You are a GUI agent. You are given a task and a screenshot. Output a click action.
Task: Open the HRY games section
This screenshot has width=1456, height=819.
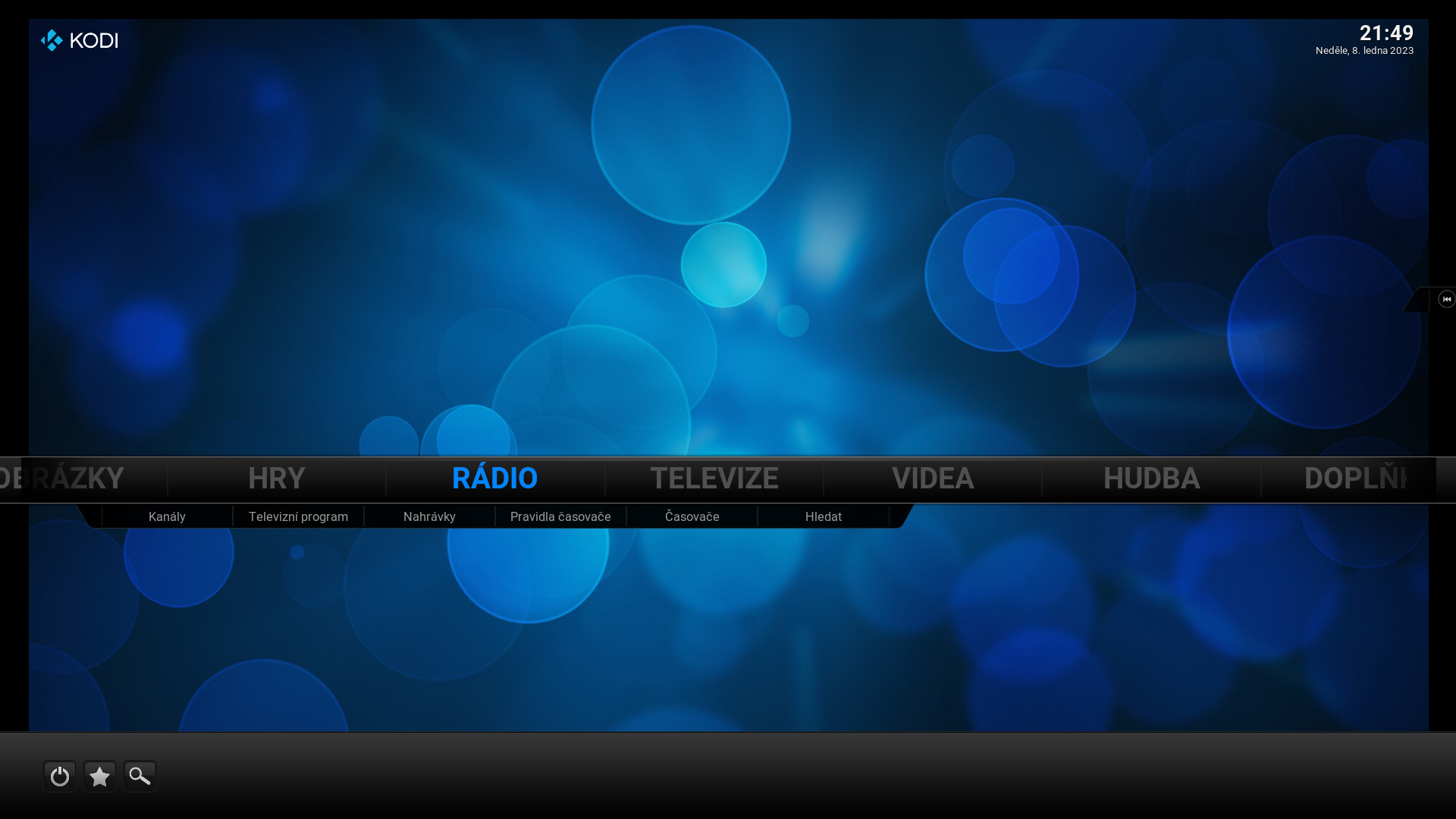click(x=276, y=479)
